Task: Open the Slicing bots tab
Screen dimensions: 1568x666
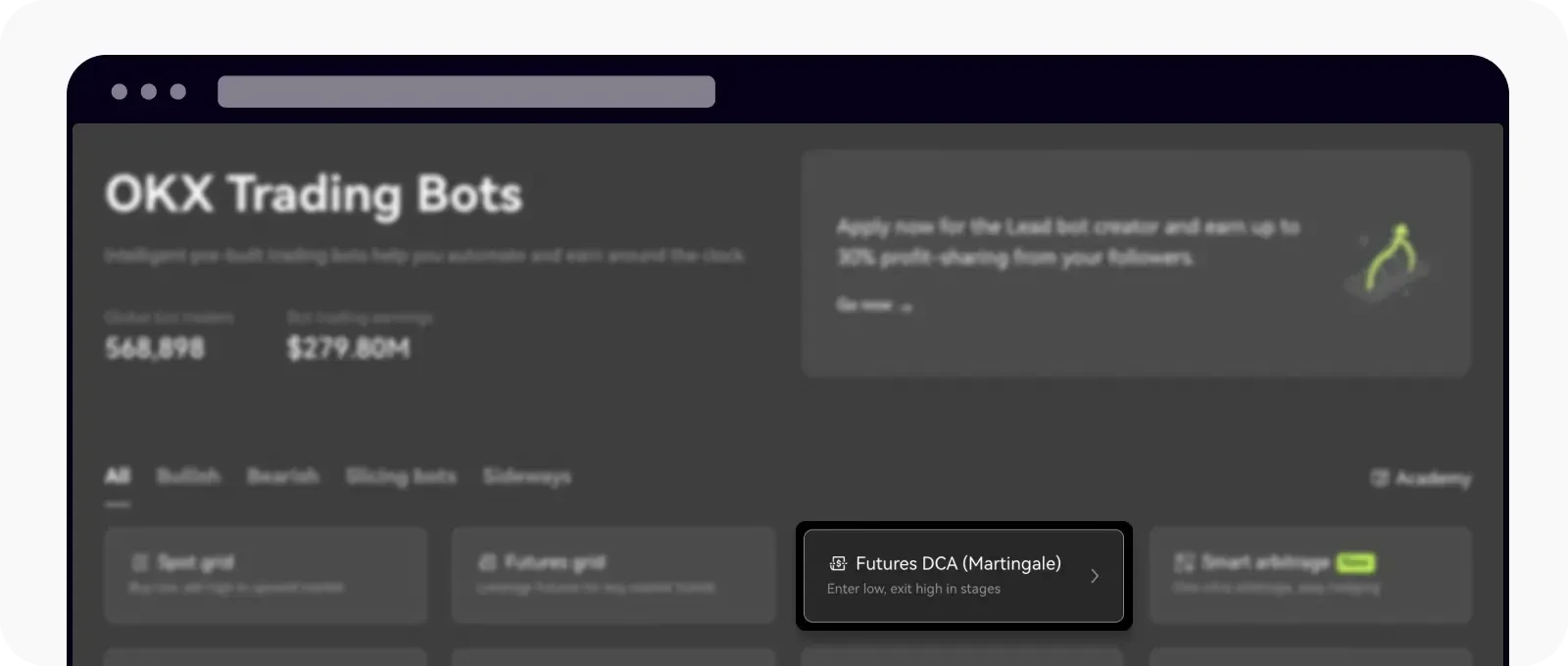Action: tap(401, 476)
